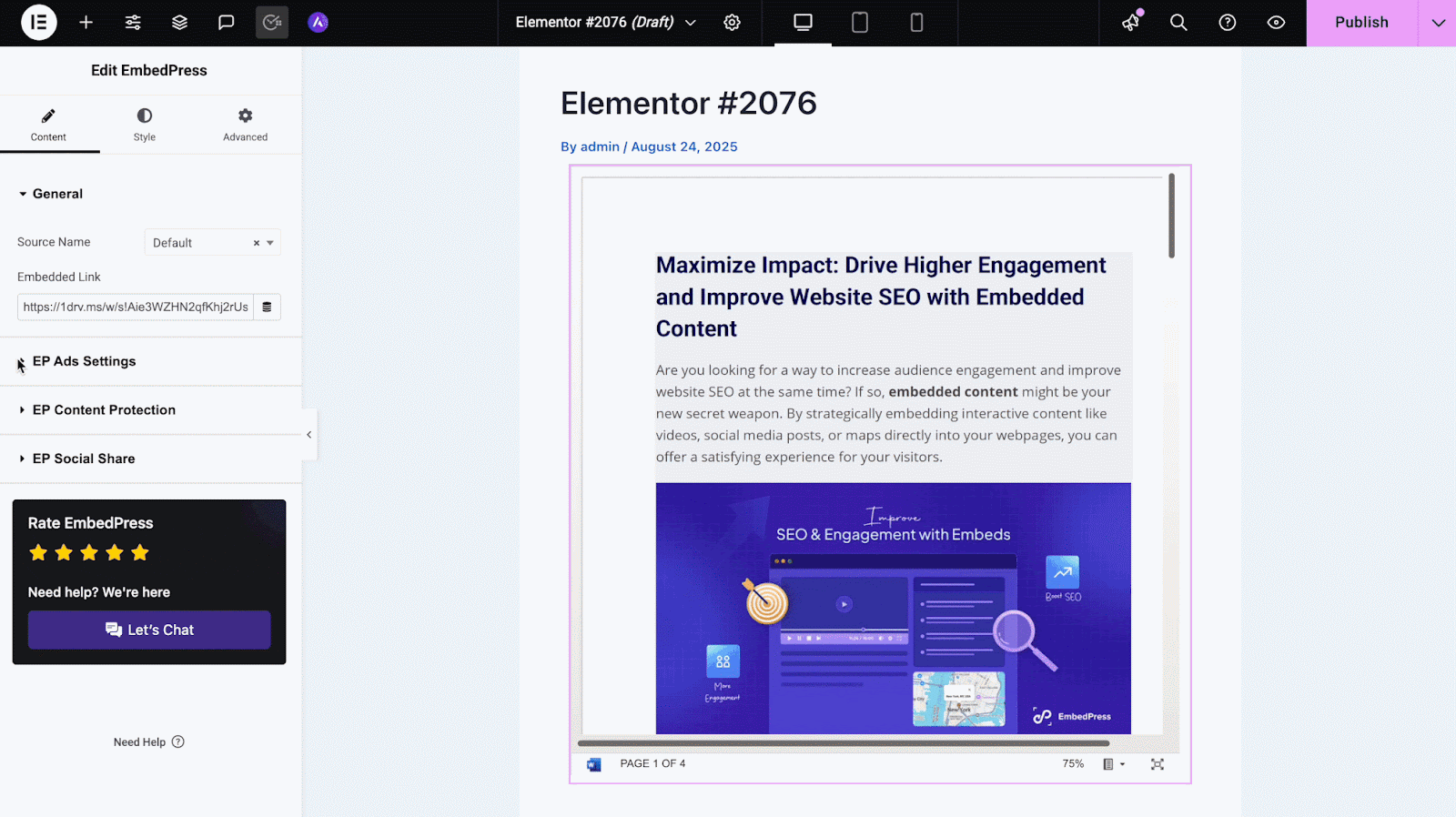This screenshot has height=817, width=1456.
Task: Click the Word icon in document footer
Action: tap(593, 764)
